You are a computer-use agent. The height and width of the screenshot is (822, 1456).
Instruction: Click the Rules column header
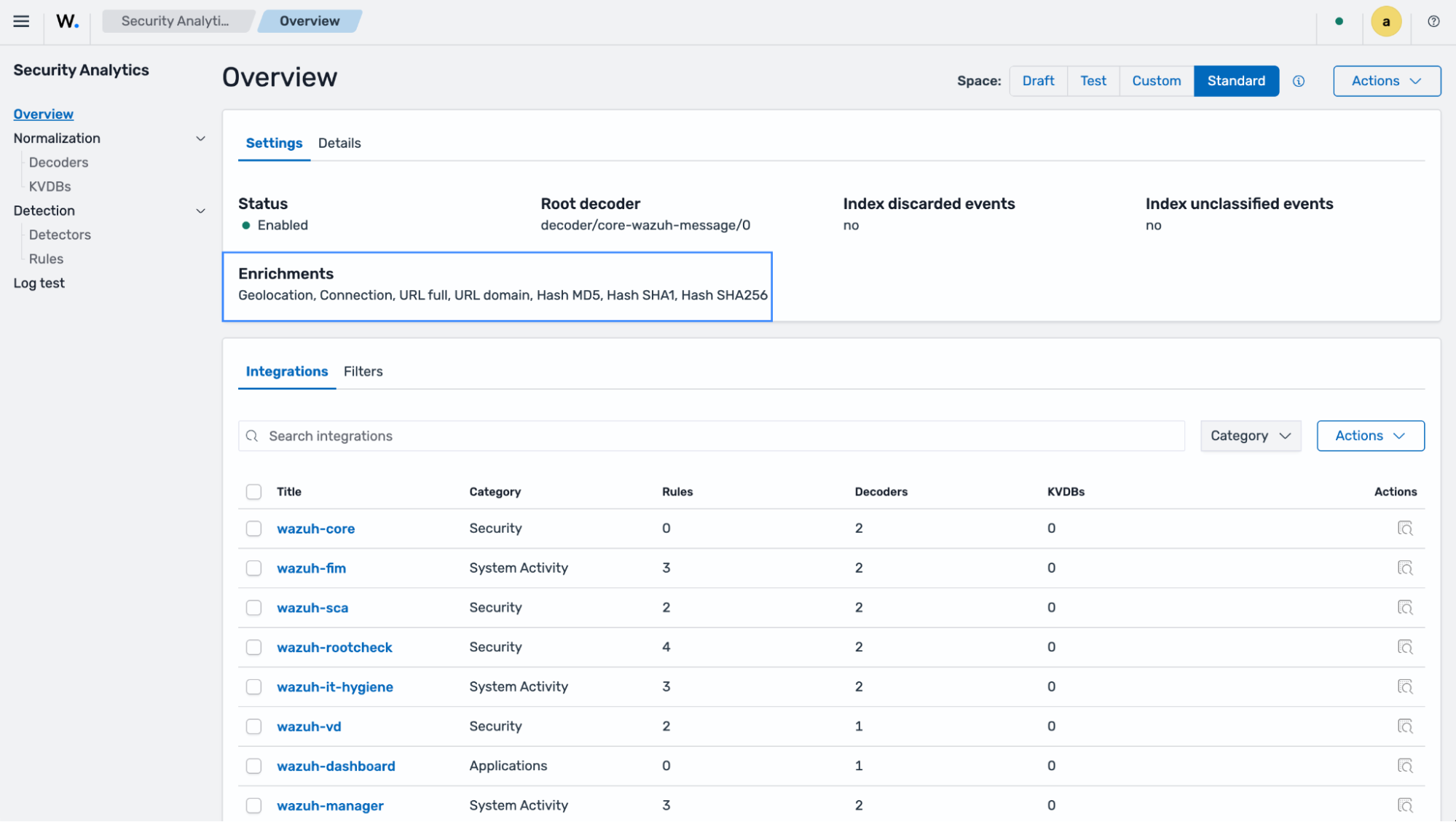677,492
